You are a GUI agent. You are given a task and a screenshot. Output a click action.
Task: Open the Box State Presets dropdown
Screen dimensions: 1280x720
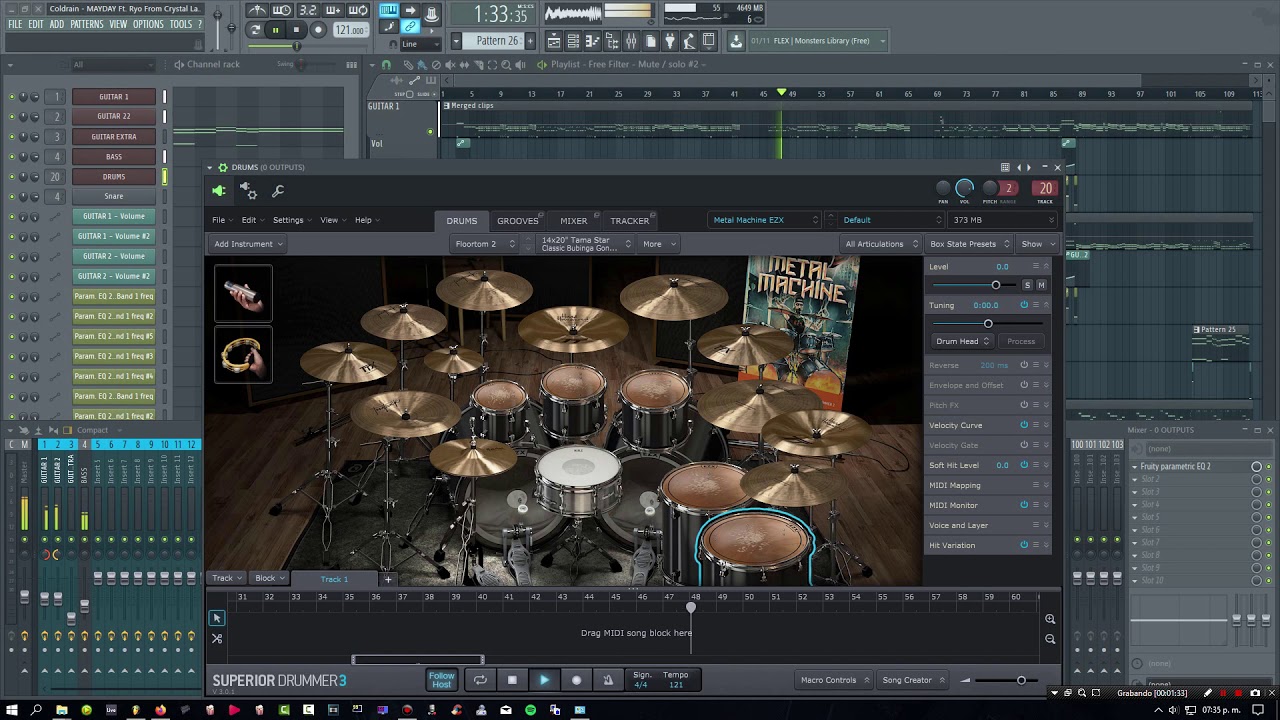click(x=969, y=244)
